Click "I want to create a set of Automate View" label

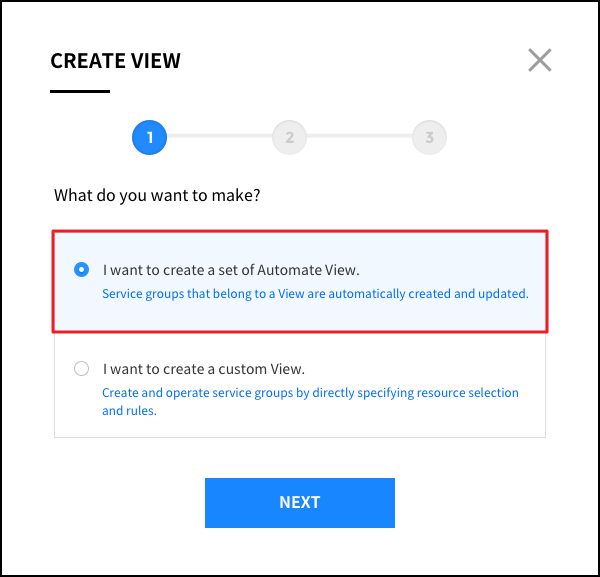(x=230, y=269)
